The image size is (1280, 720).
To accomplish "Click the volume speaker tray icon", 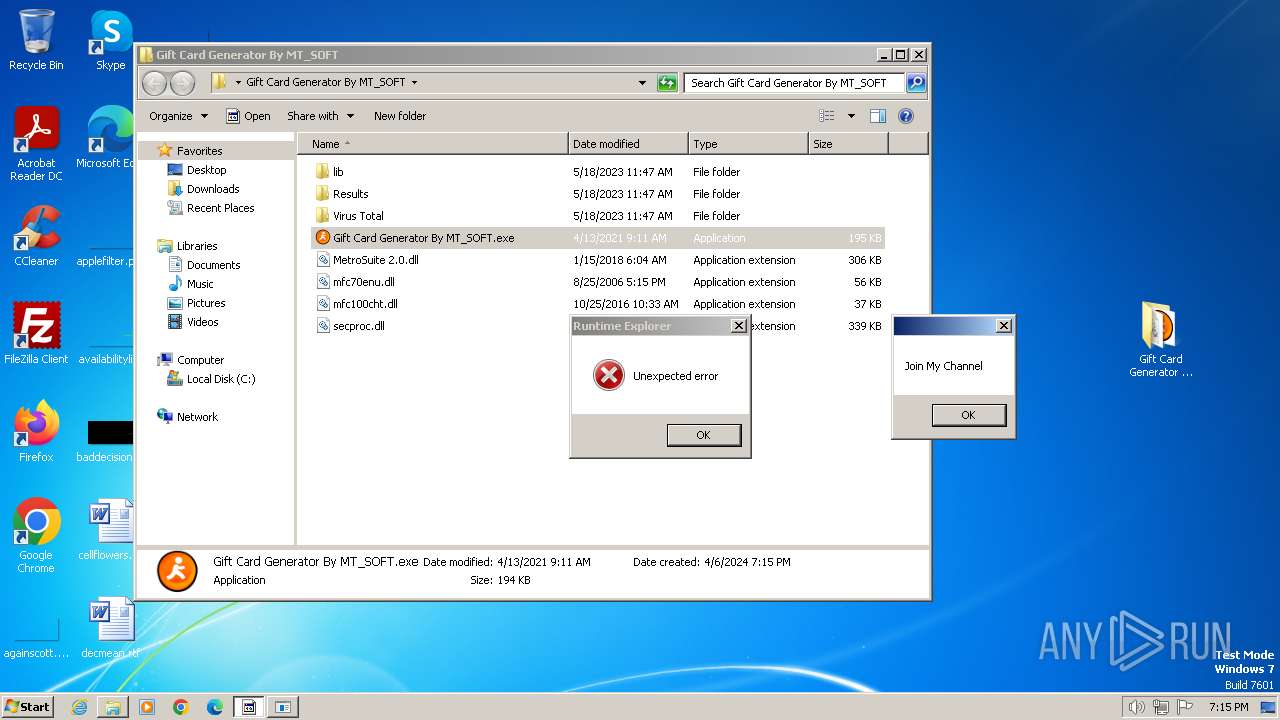I will tap(1136, 707).
